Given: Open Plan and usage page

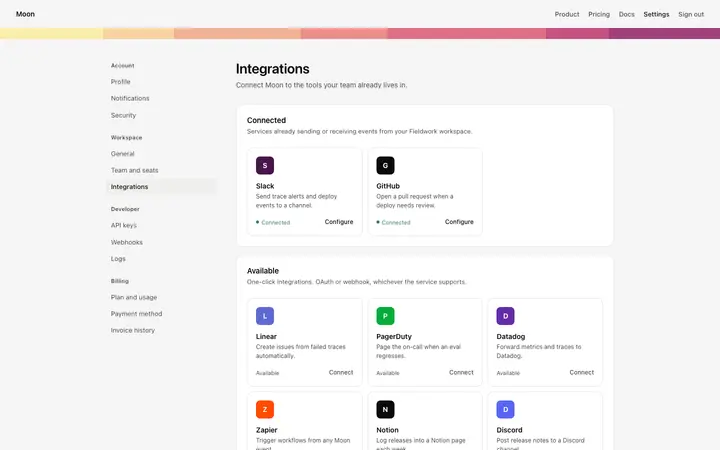Looking at the screenshot, I should click(134, 297).
